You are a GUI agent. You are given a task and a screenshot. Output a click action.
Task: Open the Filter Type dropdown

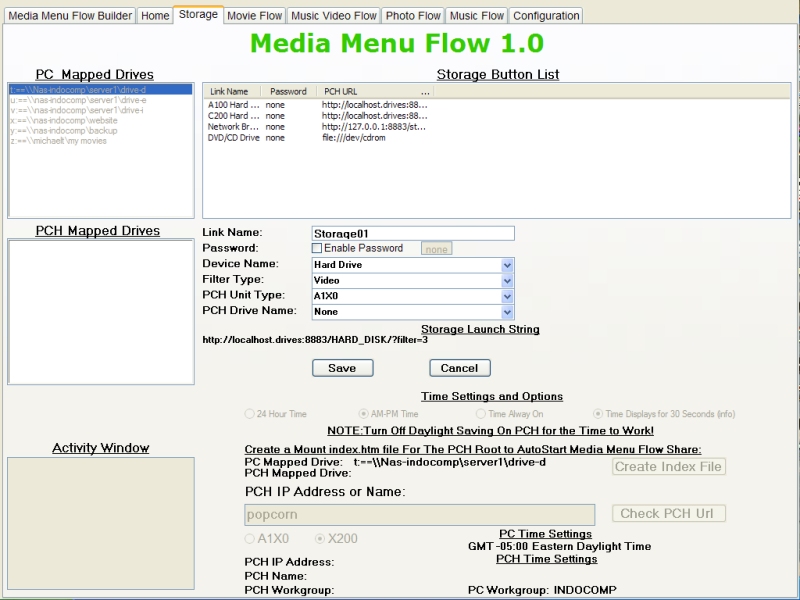coord(507,281)
